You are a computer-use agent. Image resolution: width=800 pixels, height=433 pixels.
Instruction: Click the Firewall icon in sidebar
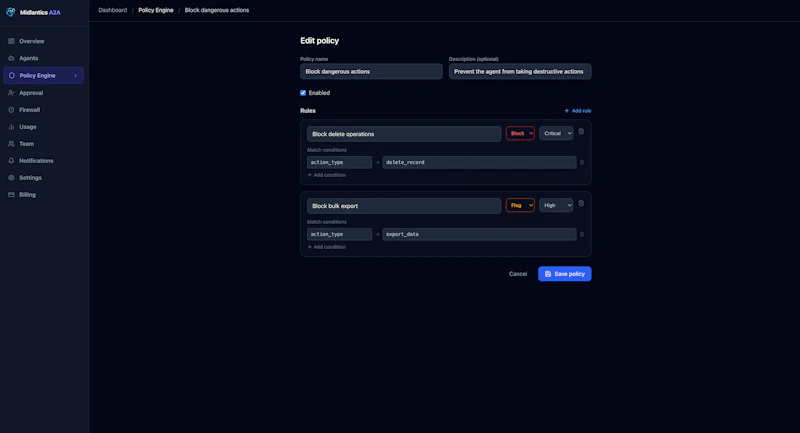(11, 110)
